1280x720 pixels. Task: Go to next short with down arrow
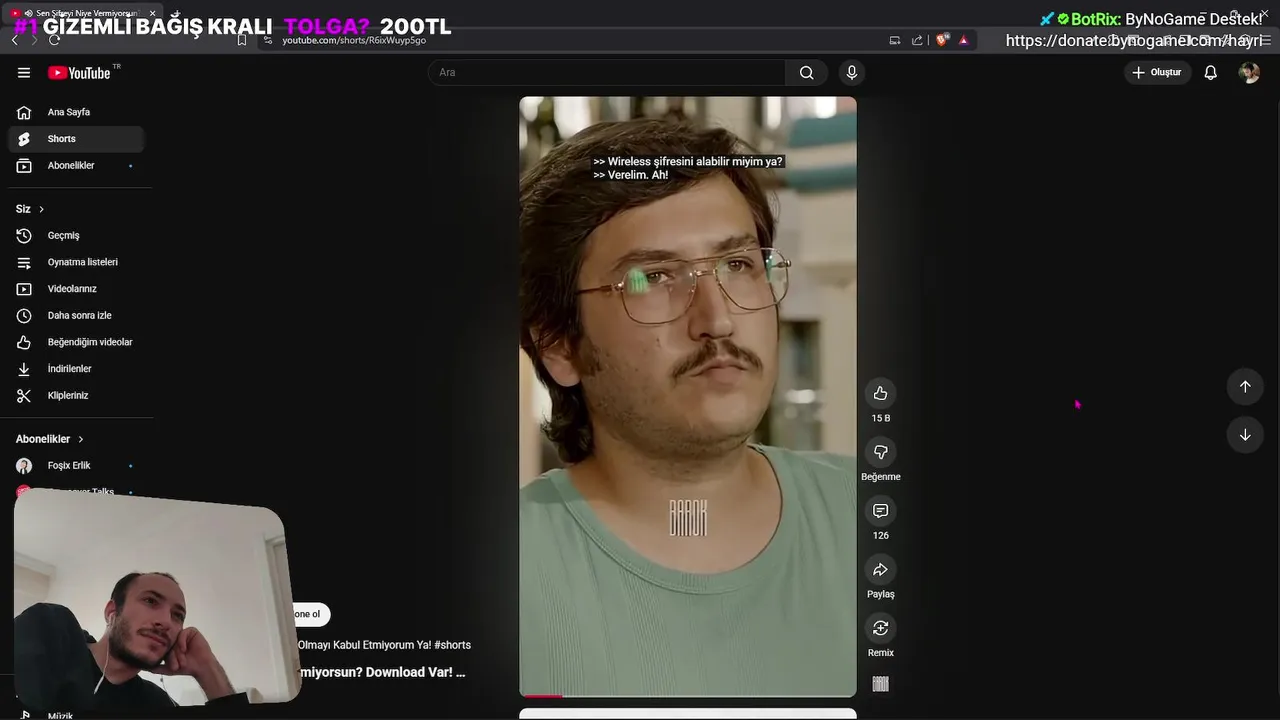click(1245, 435)
